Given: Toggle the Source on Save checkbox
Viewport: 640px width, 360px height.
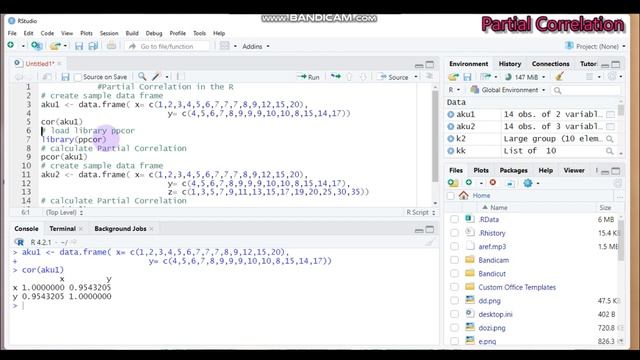Looking at the screenshot, I should pyautogui.click(x=78, y=77).
